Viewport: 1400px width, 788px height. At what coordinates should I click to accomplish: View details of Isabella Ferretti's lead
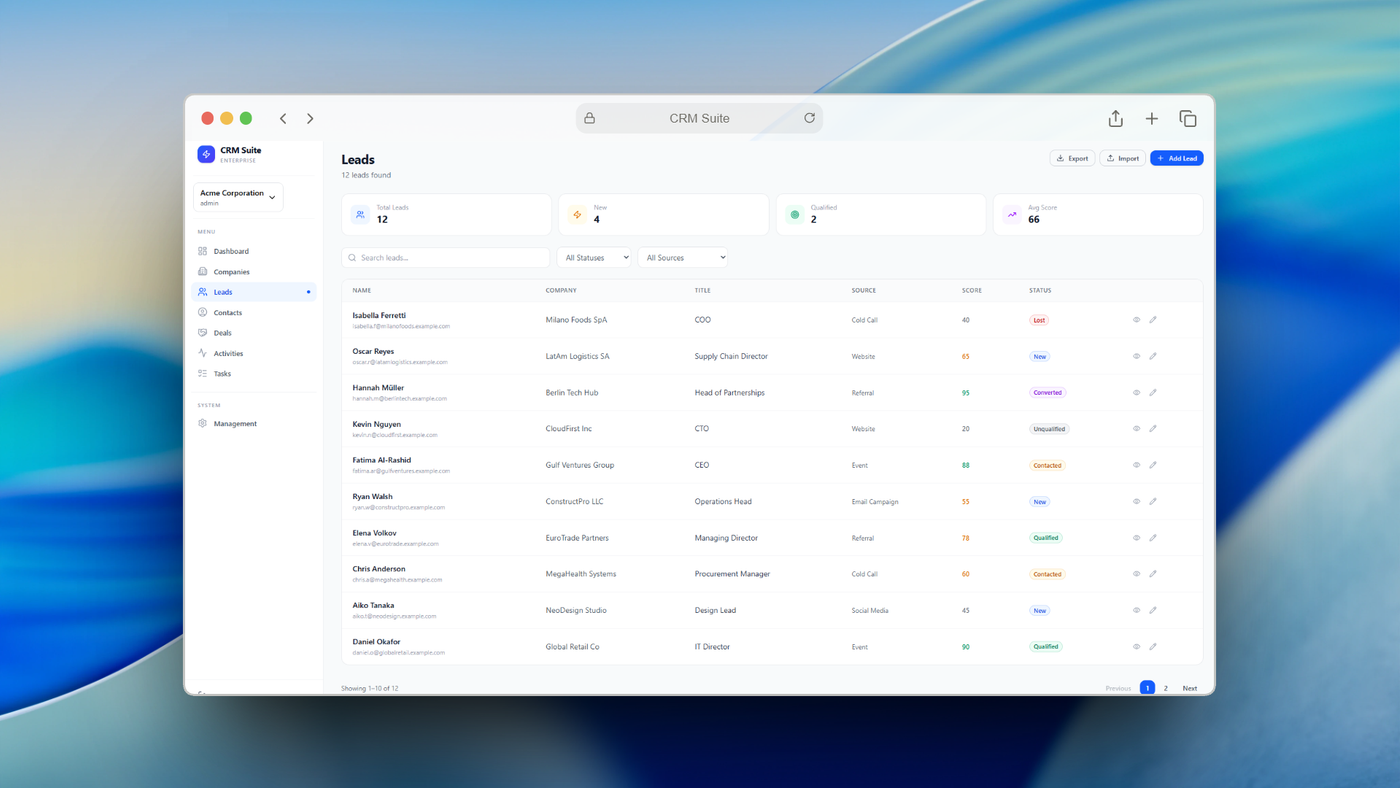coord(1135,319)
